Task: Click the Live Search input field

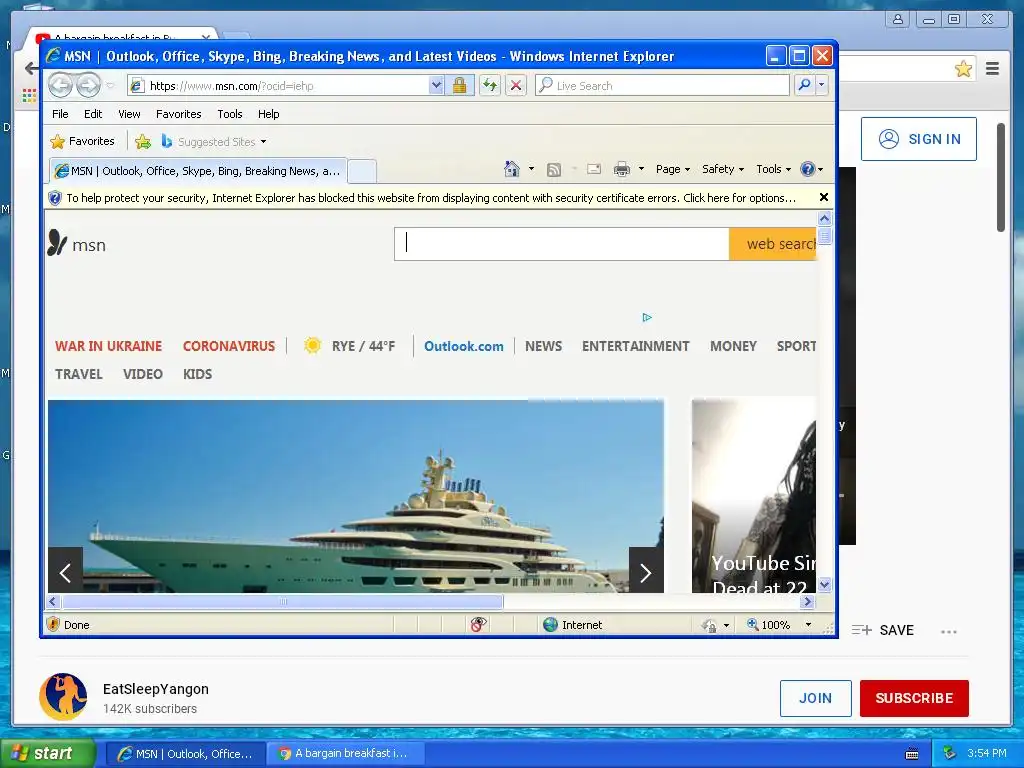Action: 662,85
